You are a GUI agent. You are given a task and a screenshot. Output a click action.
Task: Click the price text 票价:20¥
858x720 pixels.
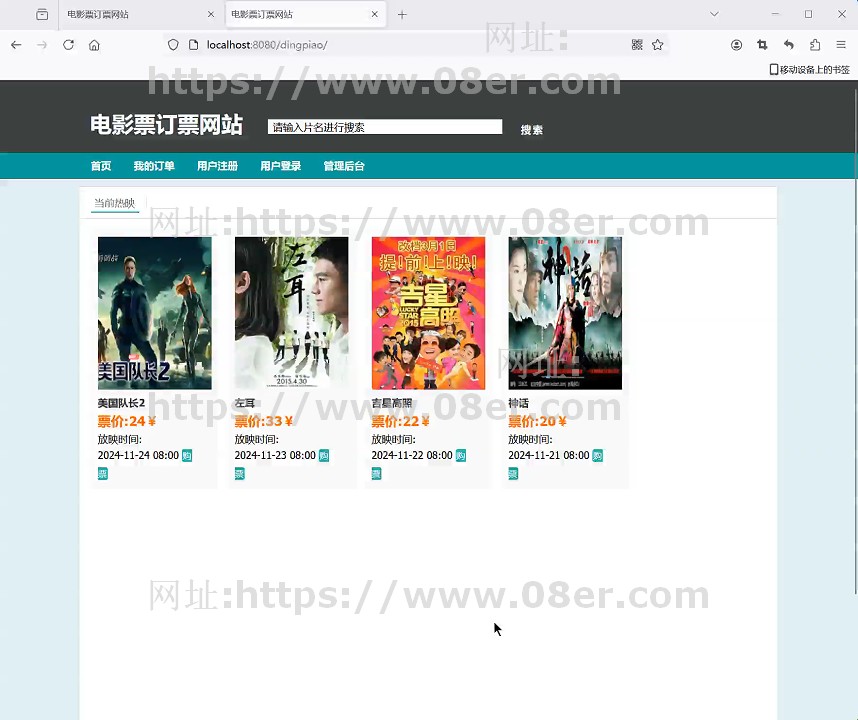point(537,421)
